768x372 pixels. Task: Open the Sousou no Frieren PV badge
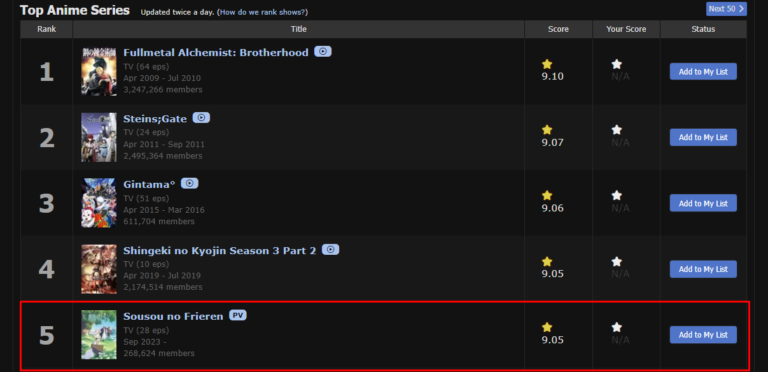click(x=238, y=316)
